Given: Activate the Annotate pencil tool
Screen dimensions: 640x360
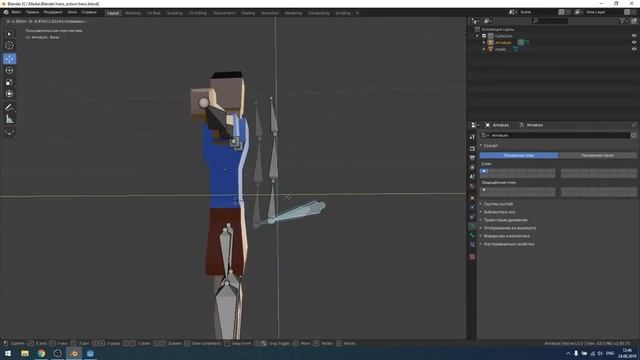Looking at the screenshot, I should click(x=9, y=107).
